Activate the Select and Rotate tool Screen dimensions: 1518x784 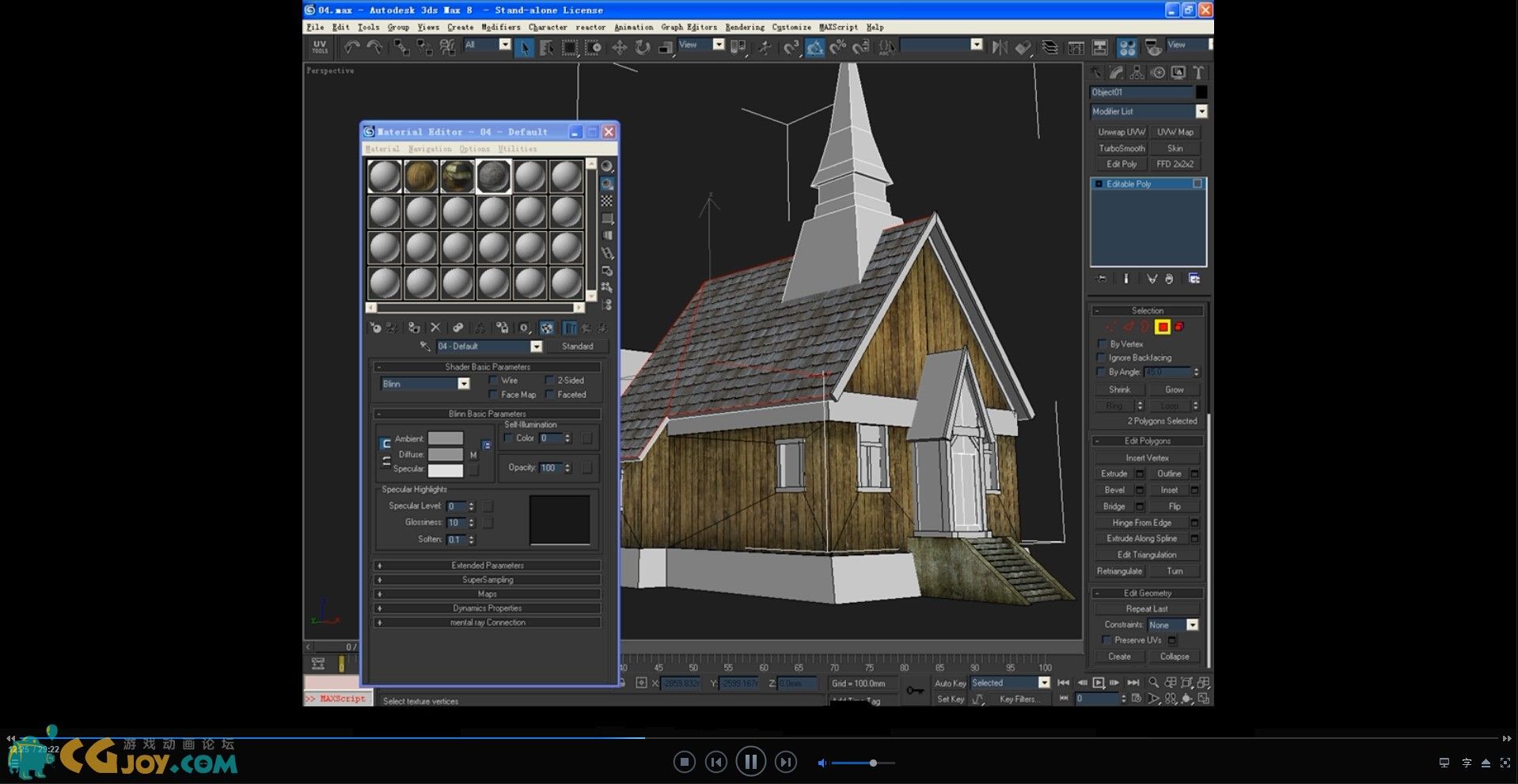643,47
